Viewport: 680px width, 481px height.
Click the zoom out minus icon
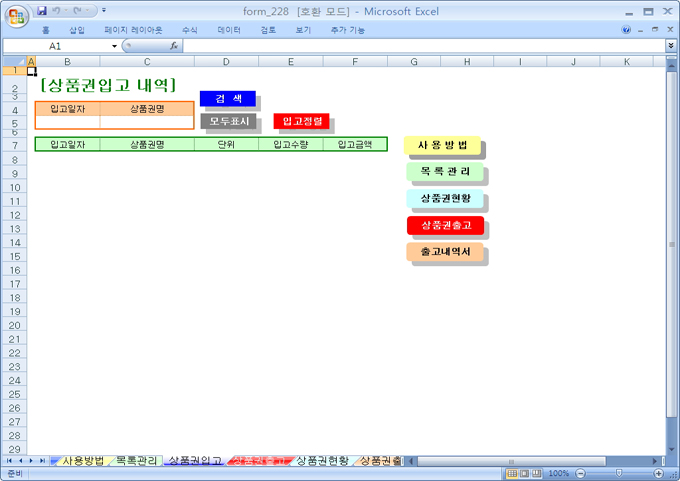coord(578,473)
